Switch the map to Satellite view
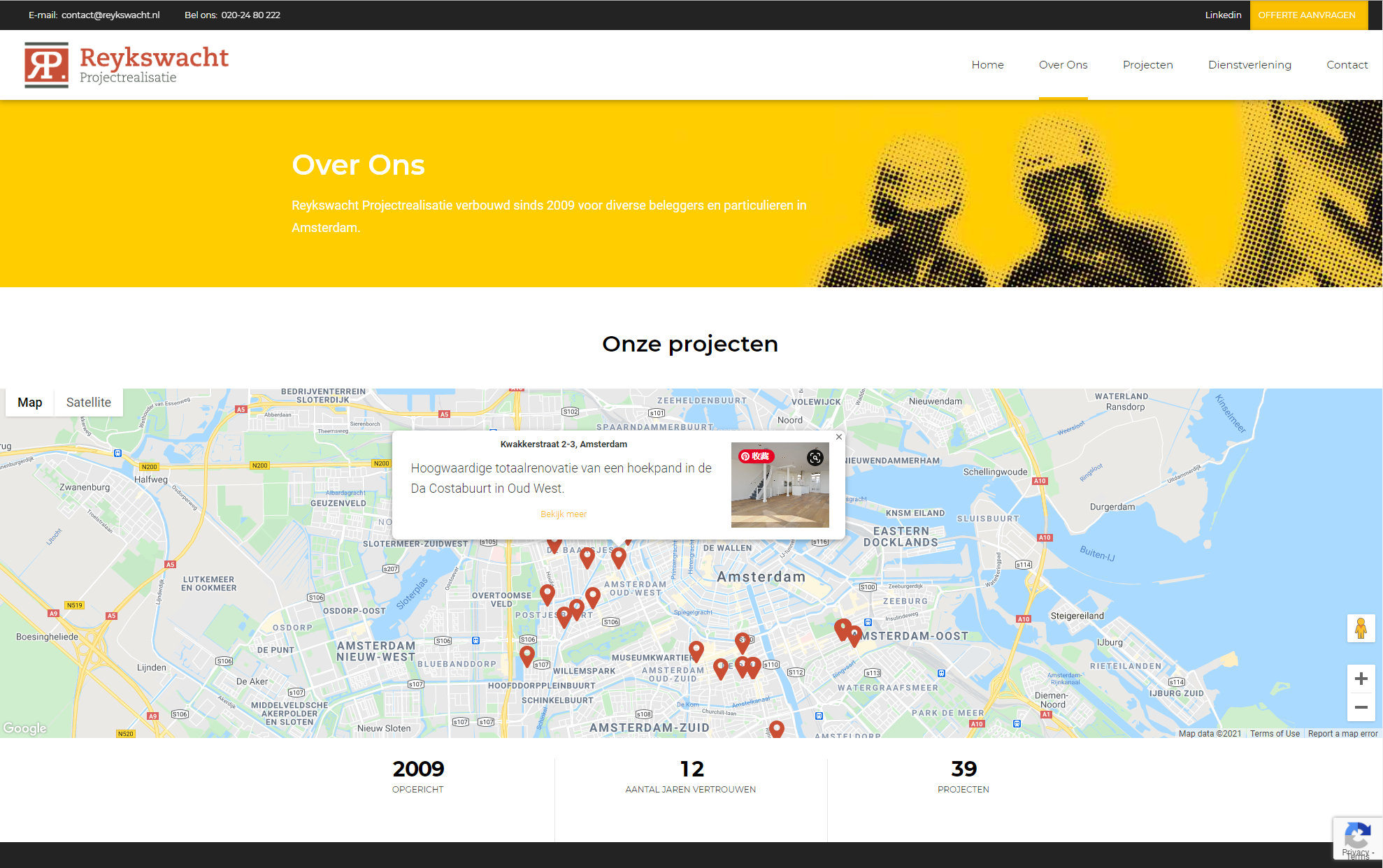The image size is (1383, 868). [89, 403]
